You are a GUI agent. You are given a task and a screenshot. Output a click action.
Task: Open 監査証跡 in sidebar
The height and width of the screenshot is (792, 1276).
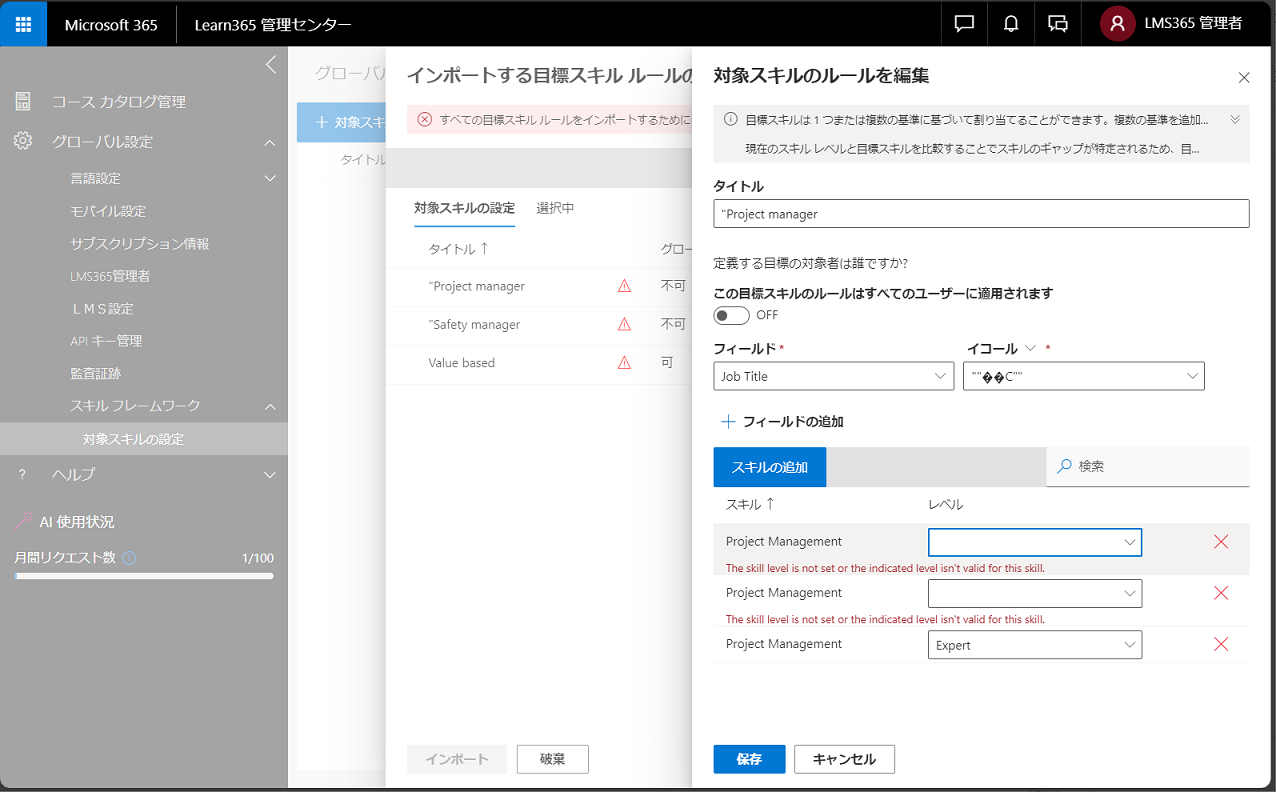95,373
